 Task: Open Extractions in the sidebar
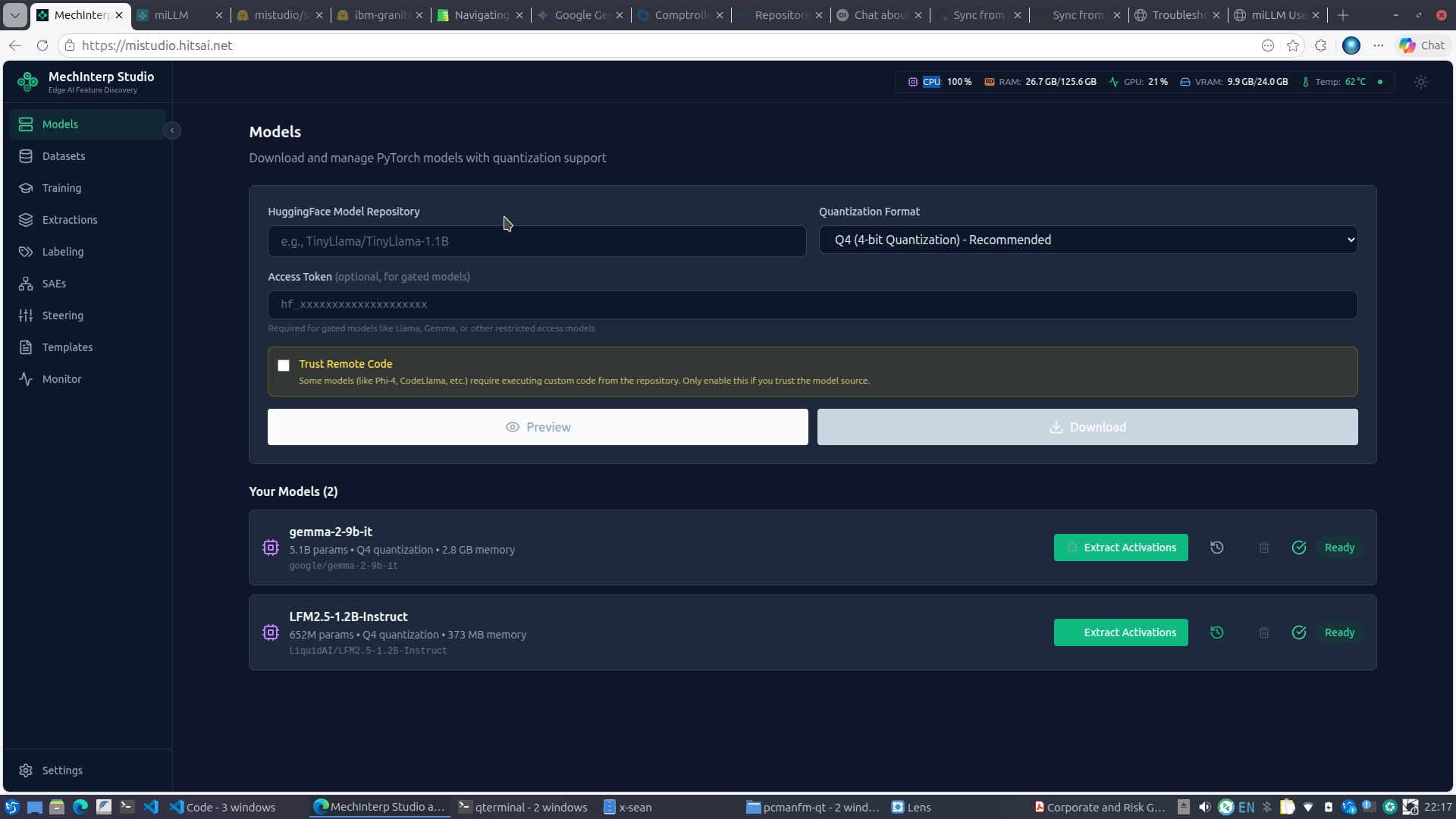88,220
